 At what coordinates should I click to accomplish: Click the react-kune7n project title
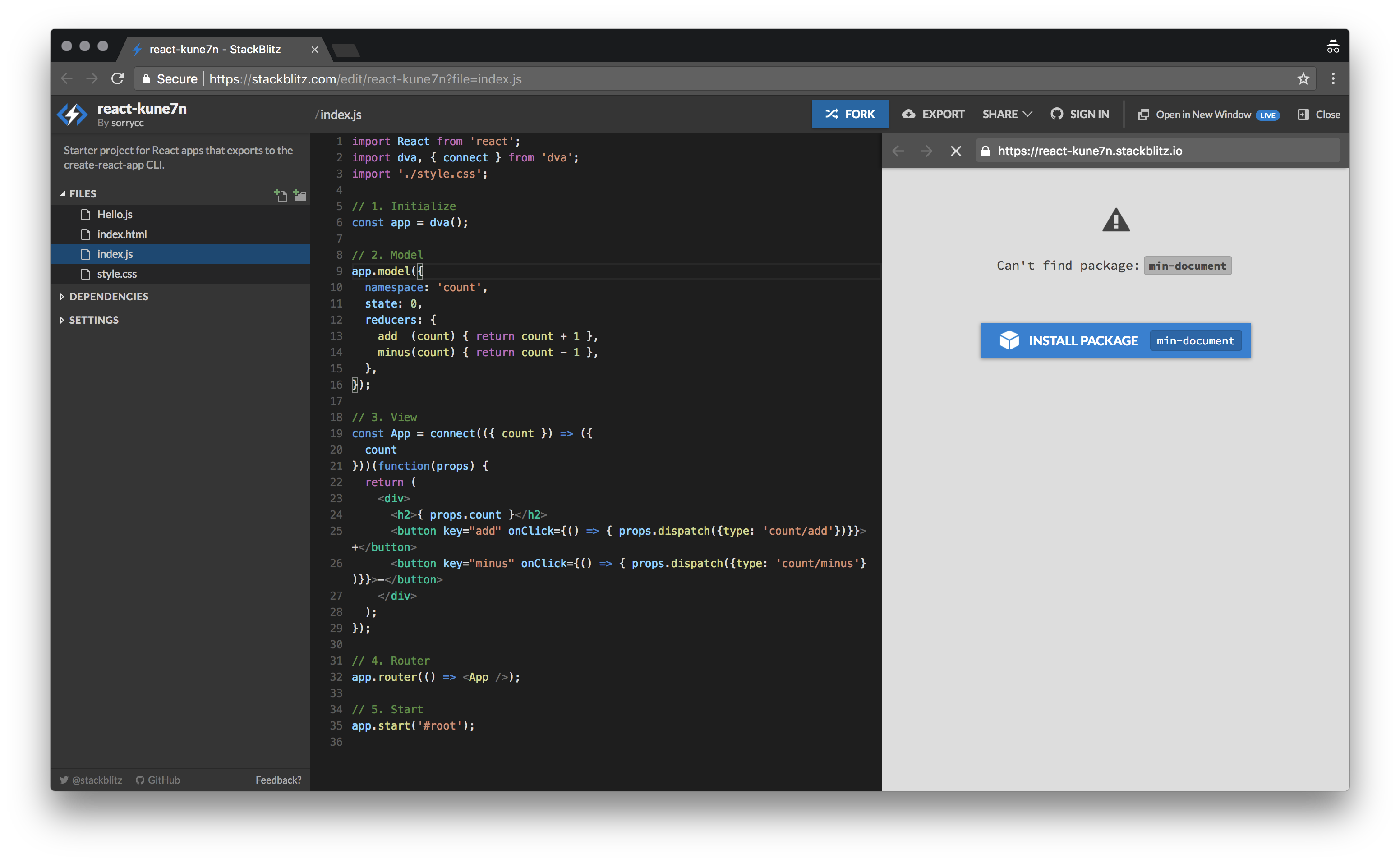click(142, 109)
